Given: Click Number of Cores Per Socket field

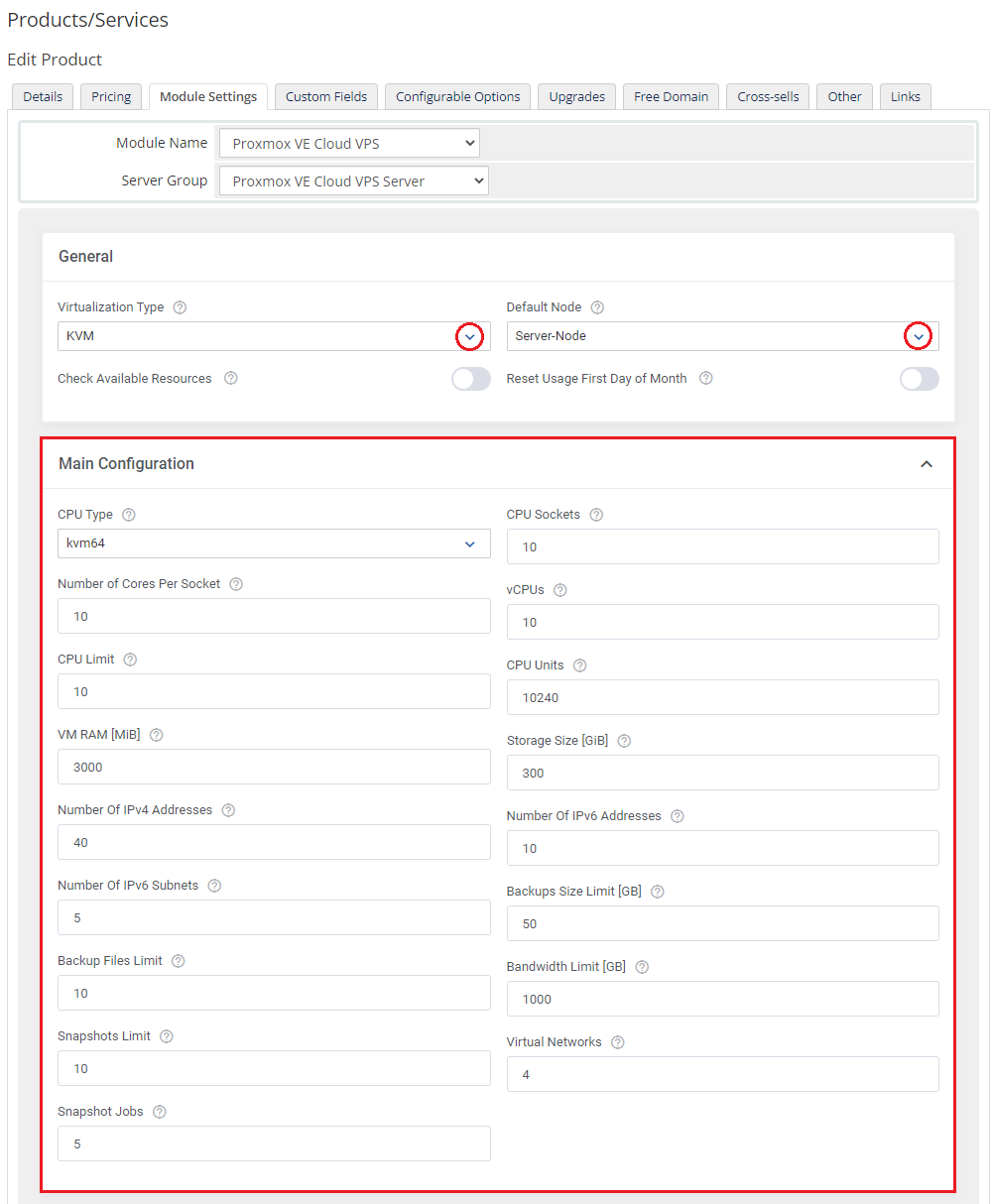Looking at the screenshot, I should [274, 616].
